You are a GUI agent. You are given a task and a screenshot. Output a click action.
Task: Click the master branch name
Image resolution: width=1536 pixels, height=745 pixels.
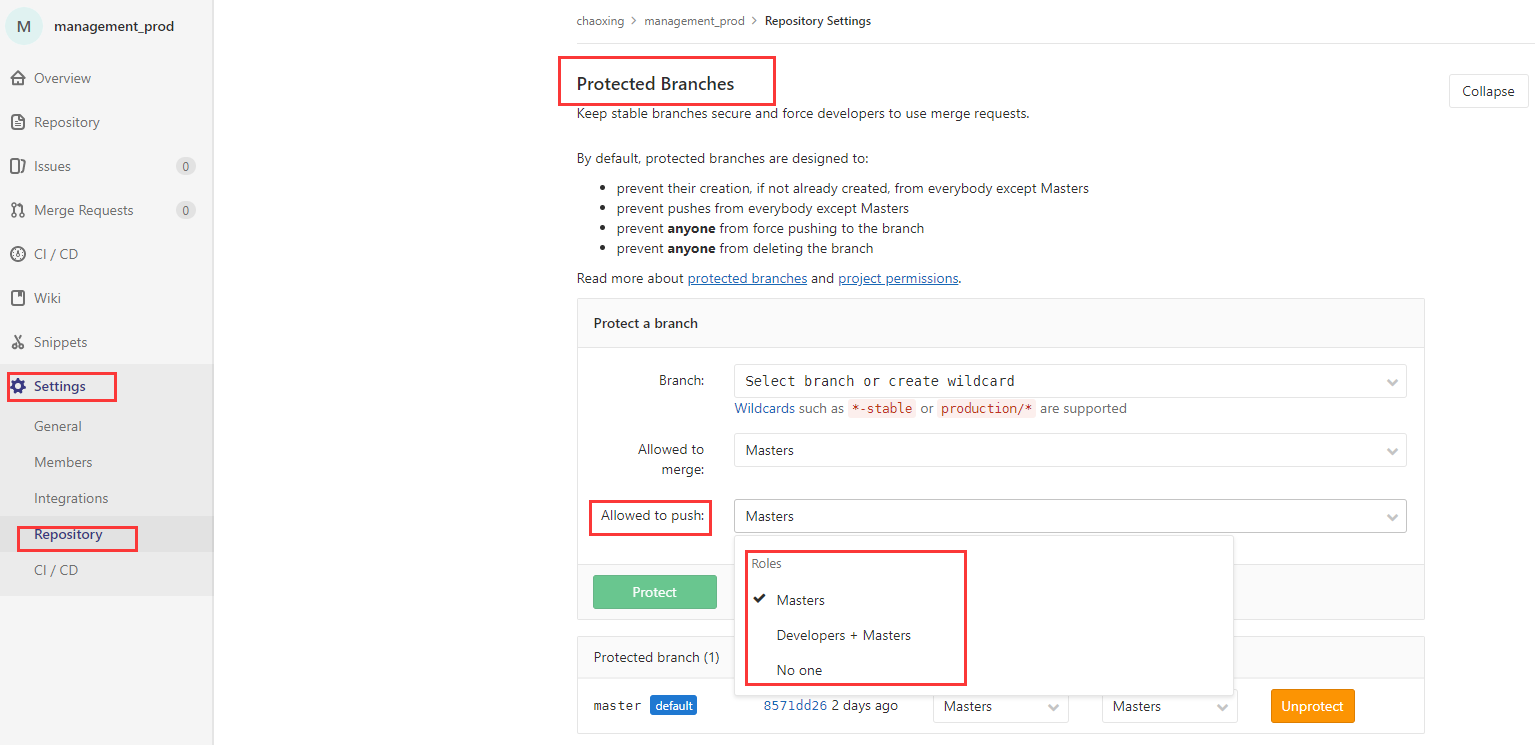coord(617,706)
